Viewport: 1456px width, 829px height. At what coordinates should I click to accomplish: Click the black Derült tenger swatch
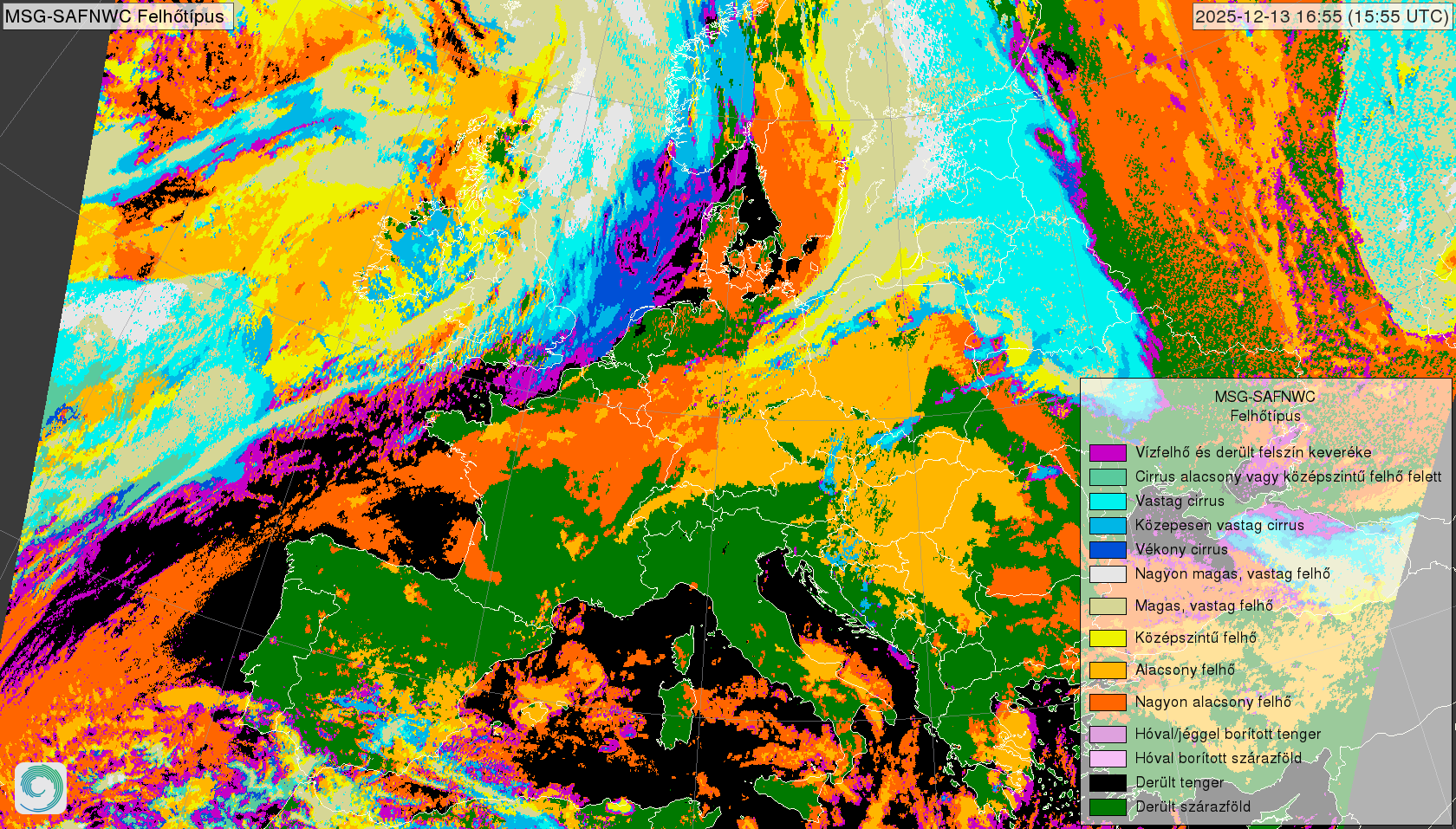[x=1108, y=782]
